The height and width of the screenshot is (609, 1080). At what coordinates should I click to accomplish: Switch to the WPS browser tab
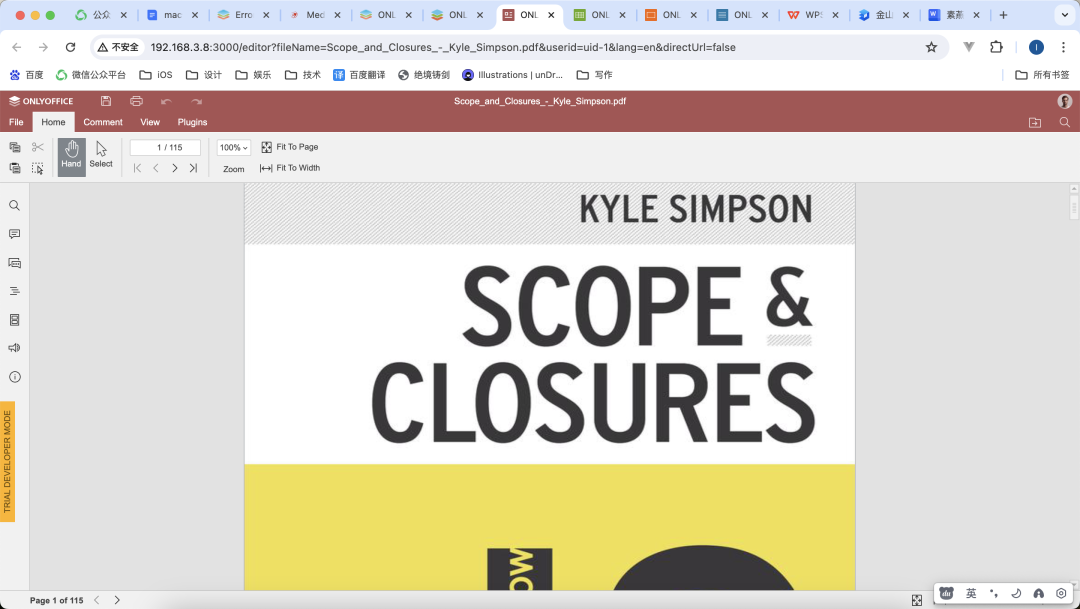(813, 15)
